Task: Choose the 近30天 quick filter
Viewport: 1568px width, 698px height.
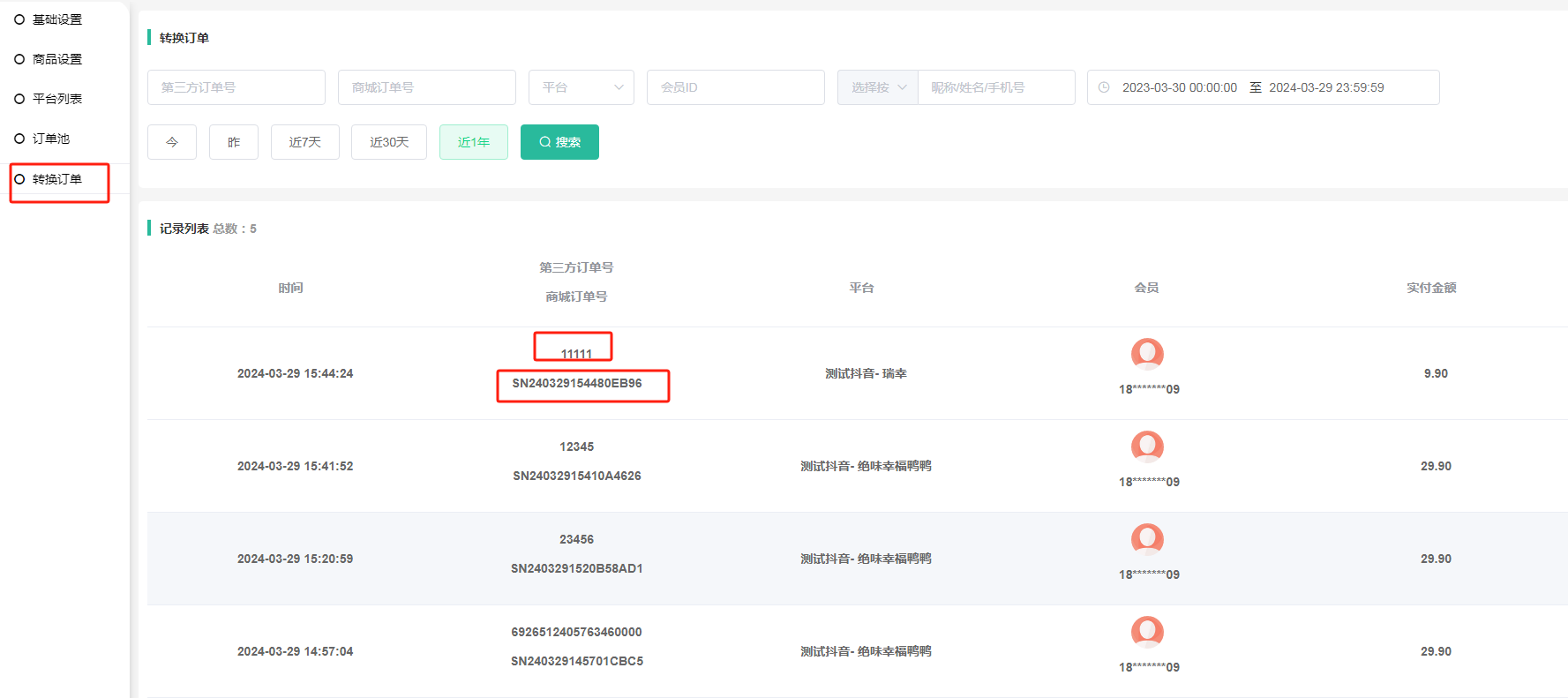Action: 388,142
